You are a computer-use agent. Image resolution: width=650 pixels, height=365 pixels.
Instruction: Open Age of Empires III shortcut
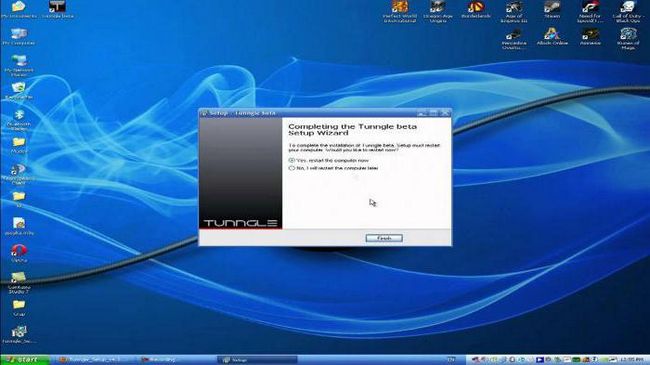click(514, 12)
